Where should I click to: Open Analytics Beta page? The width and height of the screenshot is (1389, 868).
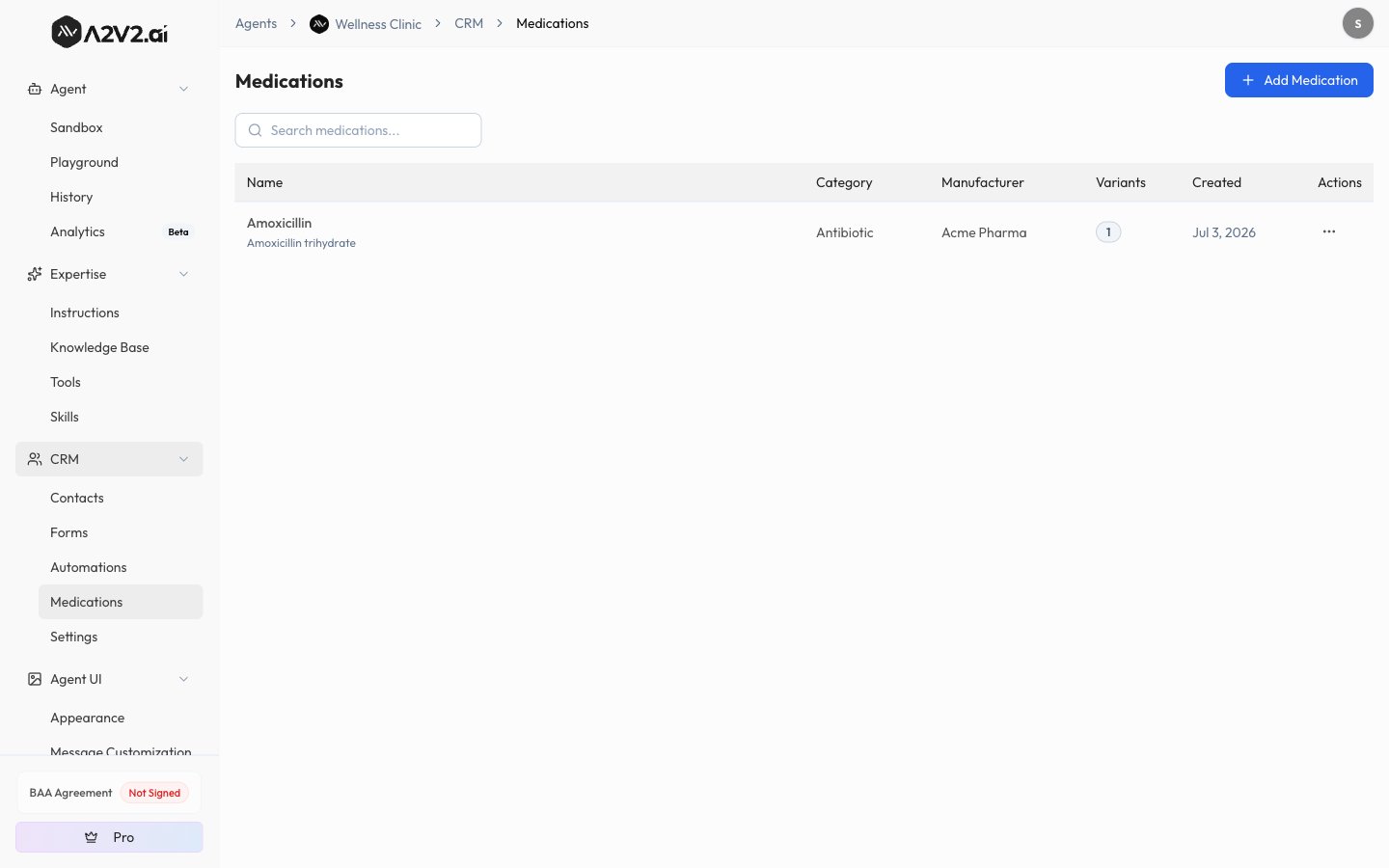pos(121,231)
